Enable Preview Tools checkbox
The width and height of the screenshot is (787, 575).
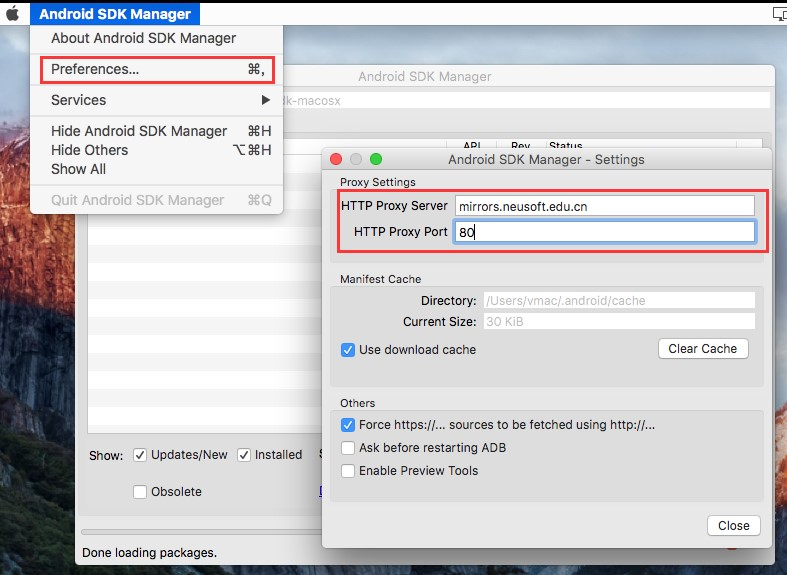click(x=348, y=471)
